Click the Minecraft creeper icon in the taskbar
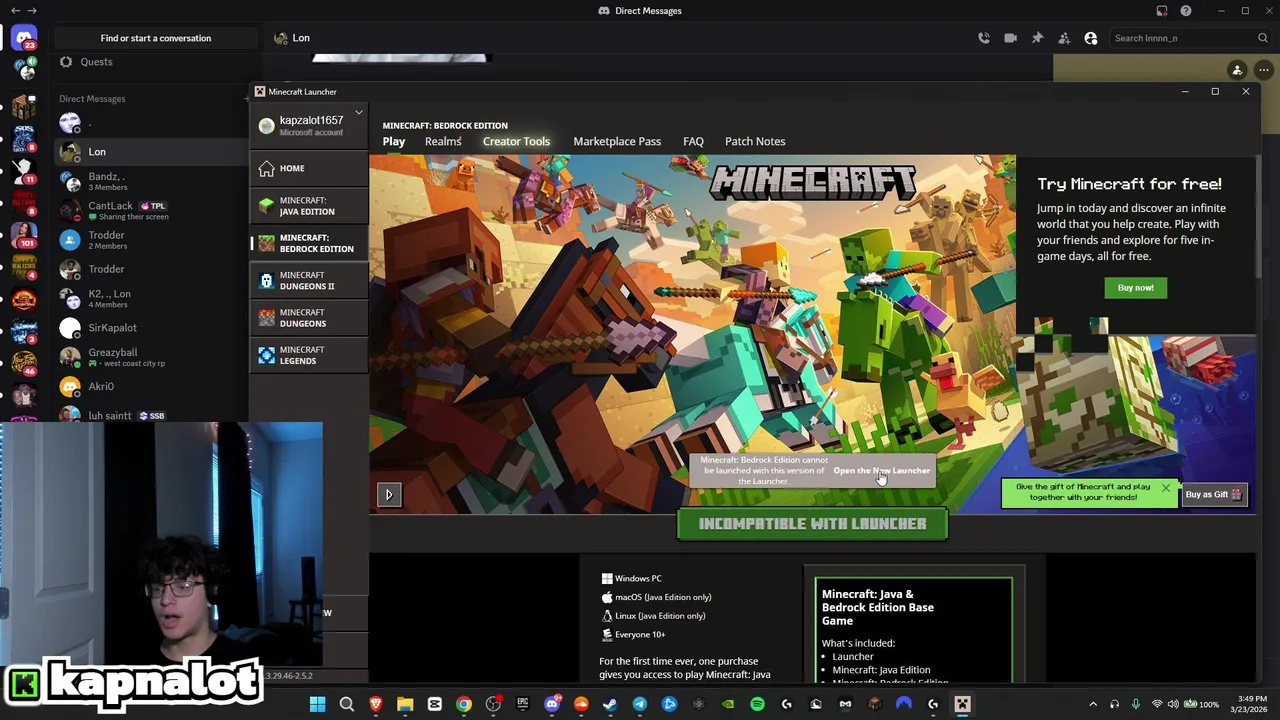Image resolution: width=1280 pixels, height=720 pixels. pos(962,704)
